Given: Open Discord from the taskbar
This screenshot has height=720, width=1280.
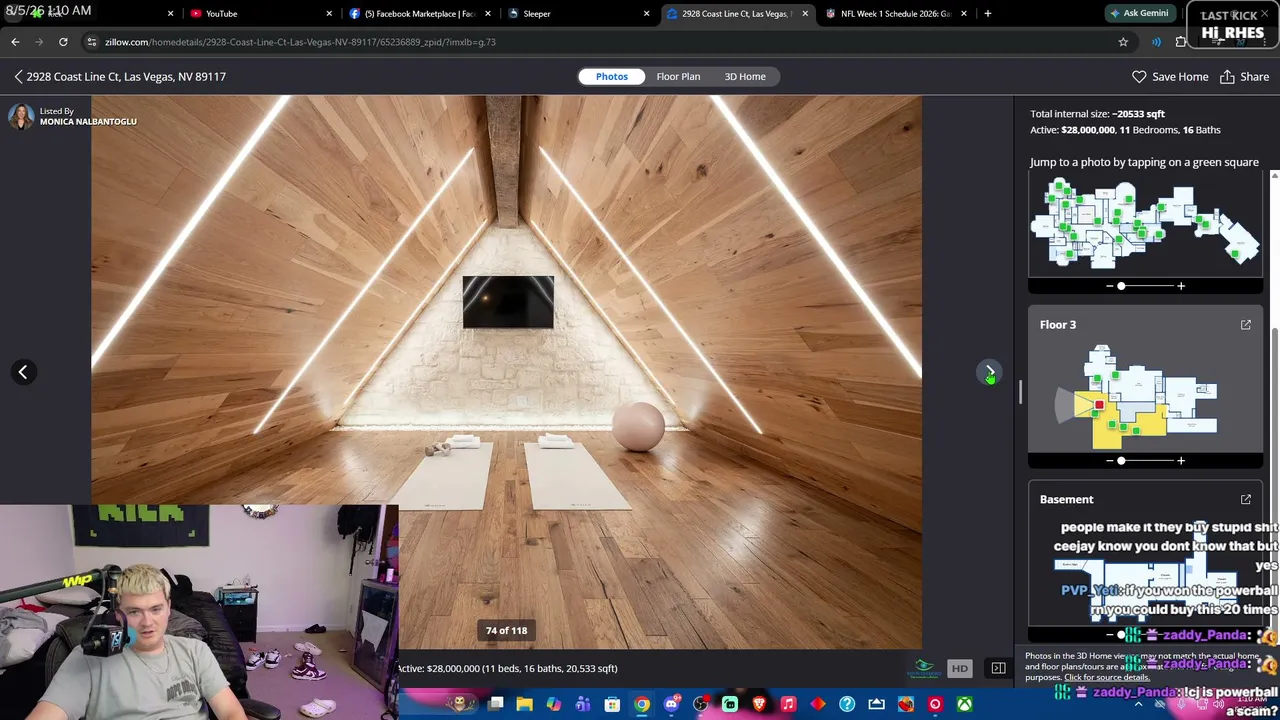Looking at the screenshot, I should [671, 705].
